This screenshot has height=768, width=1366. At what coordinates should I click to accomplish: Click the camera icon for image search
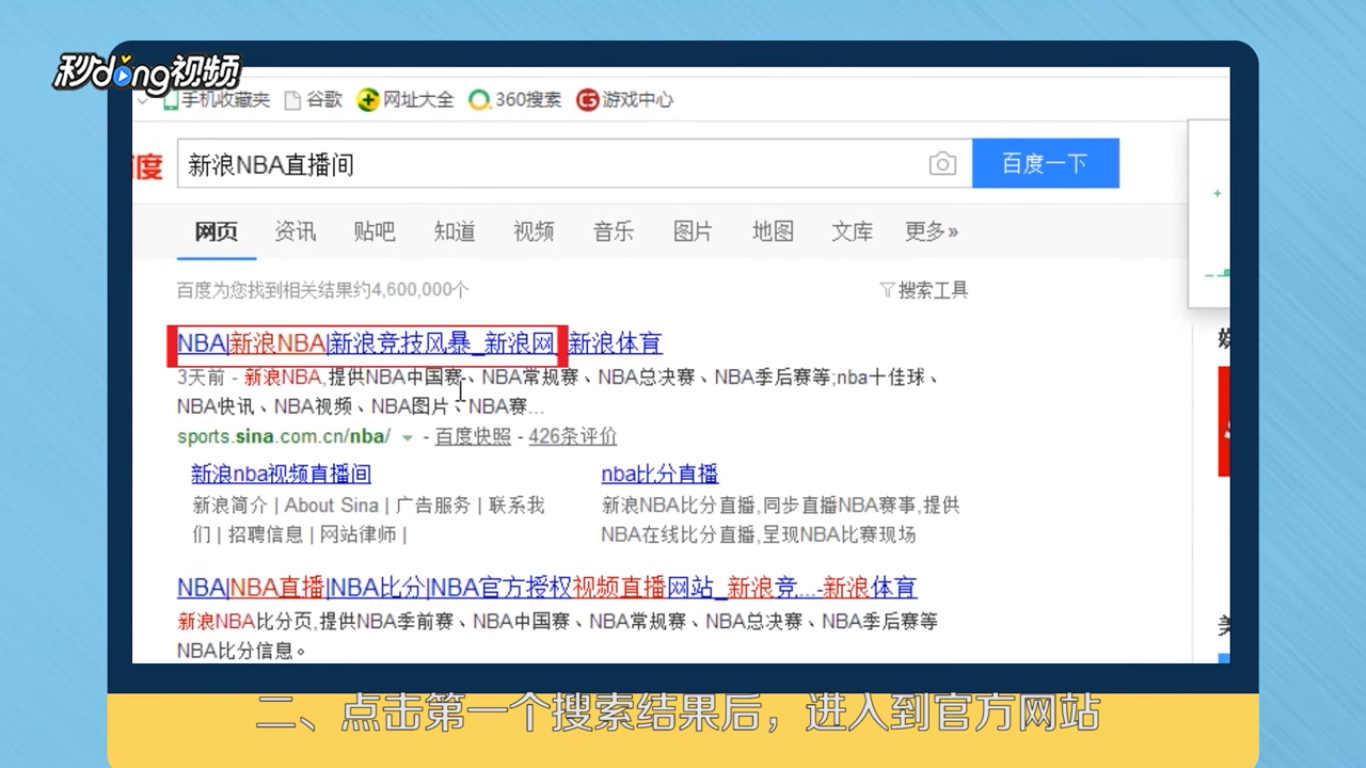point(941,163)
